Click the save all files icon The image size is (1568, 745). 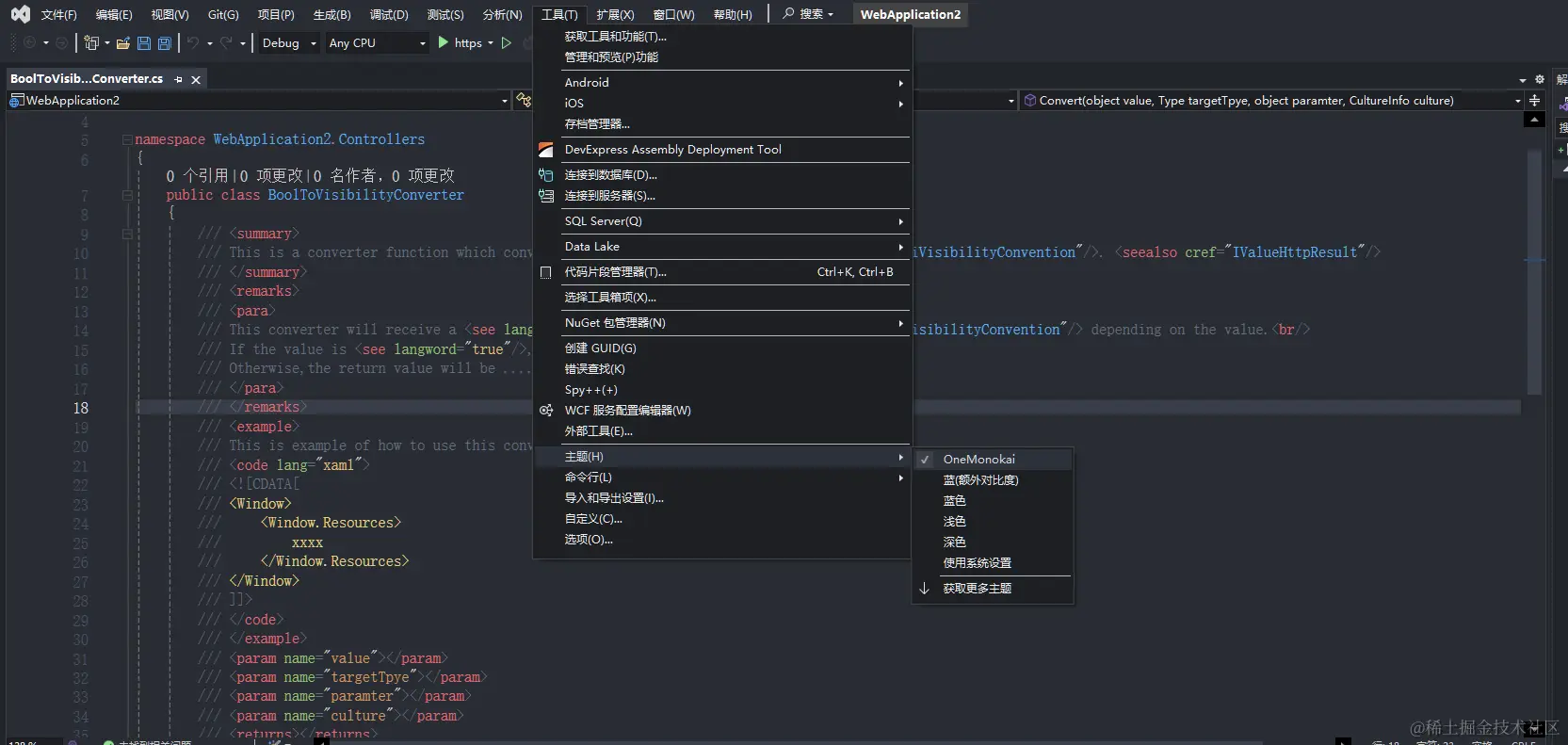click(165, 43)
